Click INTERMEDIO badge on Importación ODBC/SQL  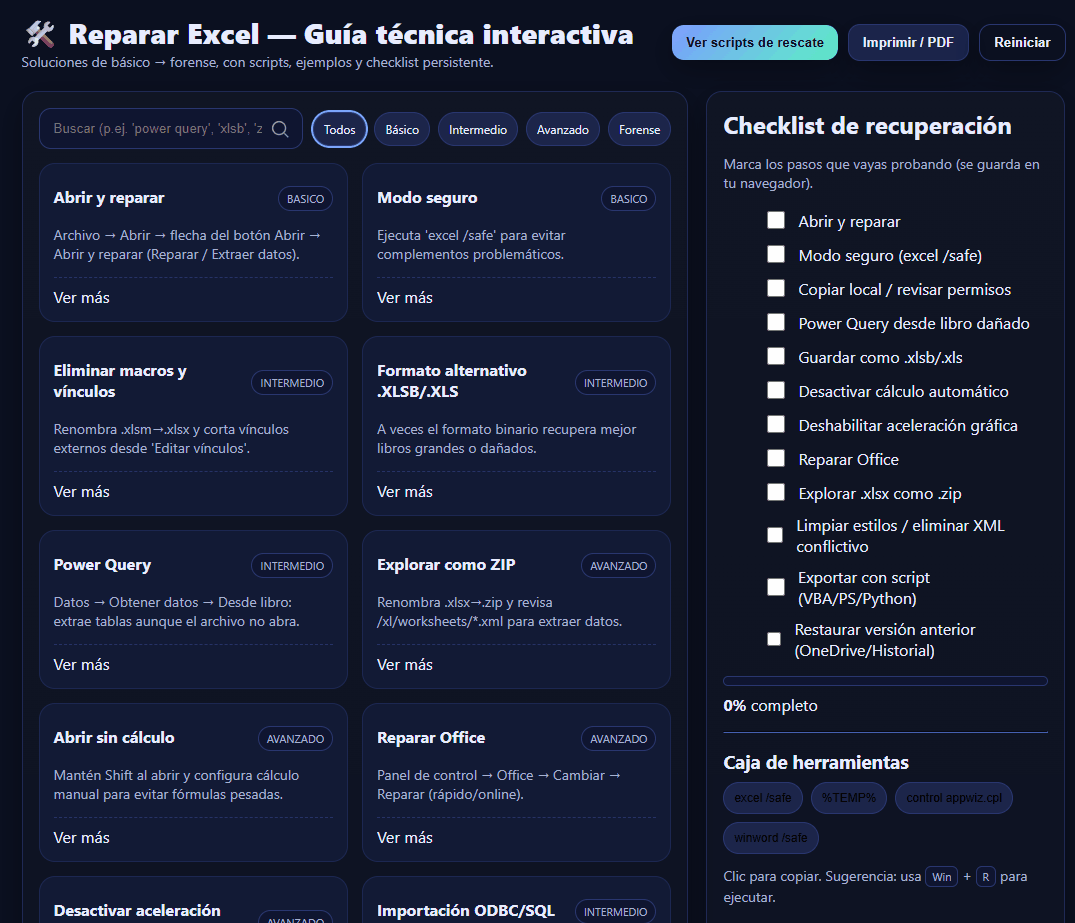pos(615,911)
